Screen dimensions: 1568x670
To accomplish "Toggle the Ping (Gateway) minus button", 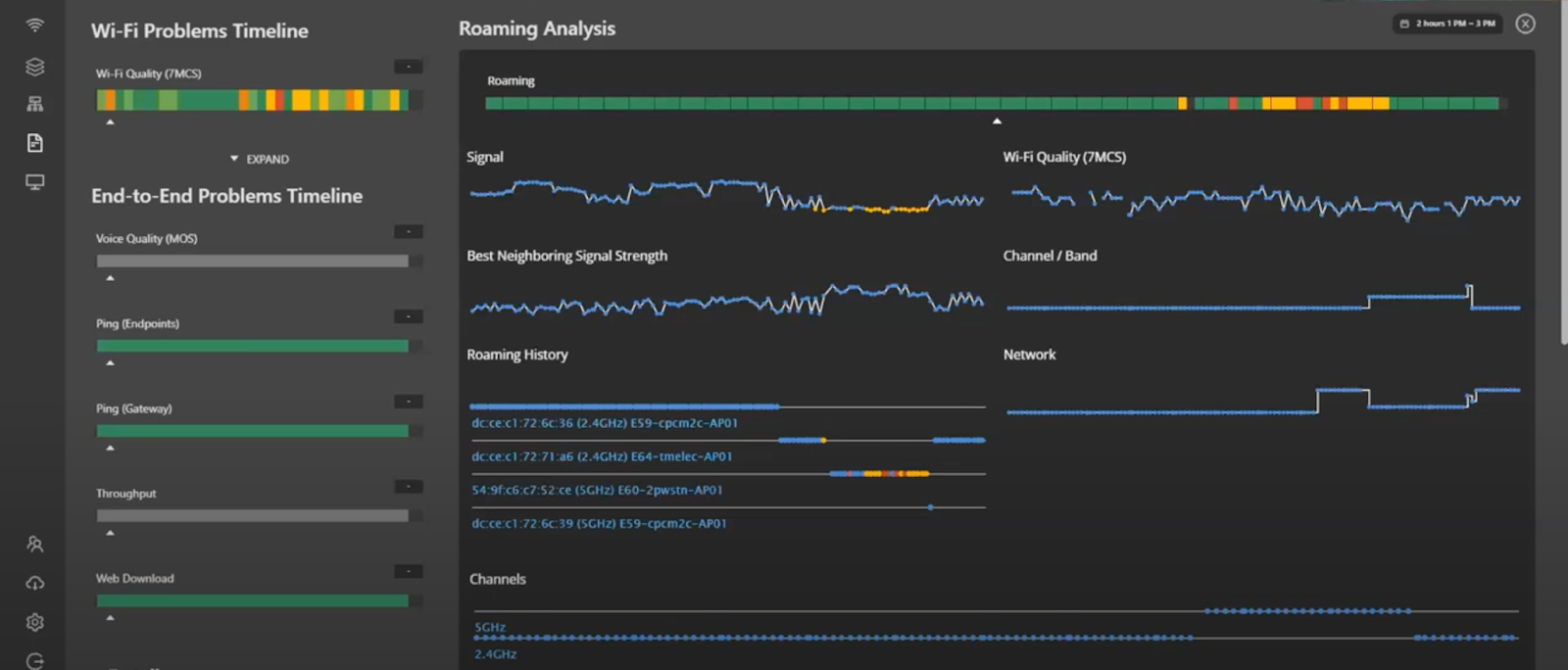I will pos(408,402).
